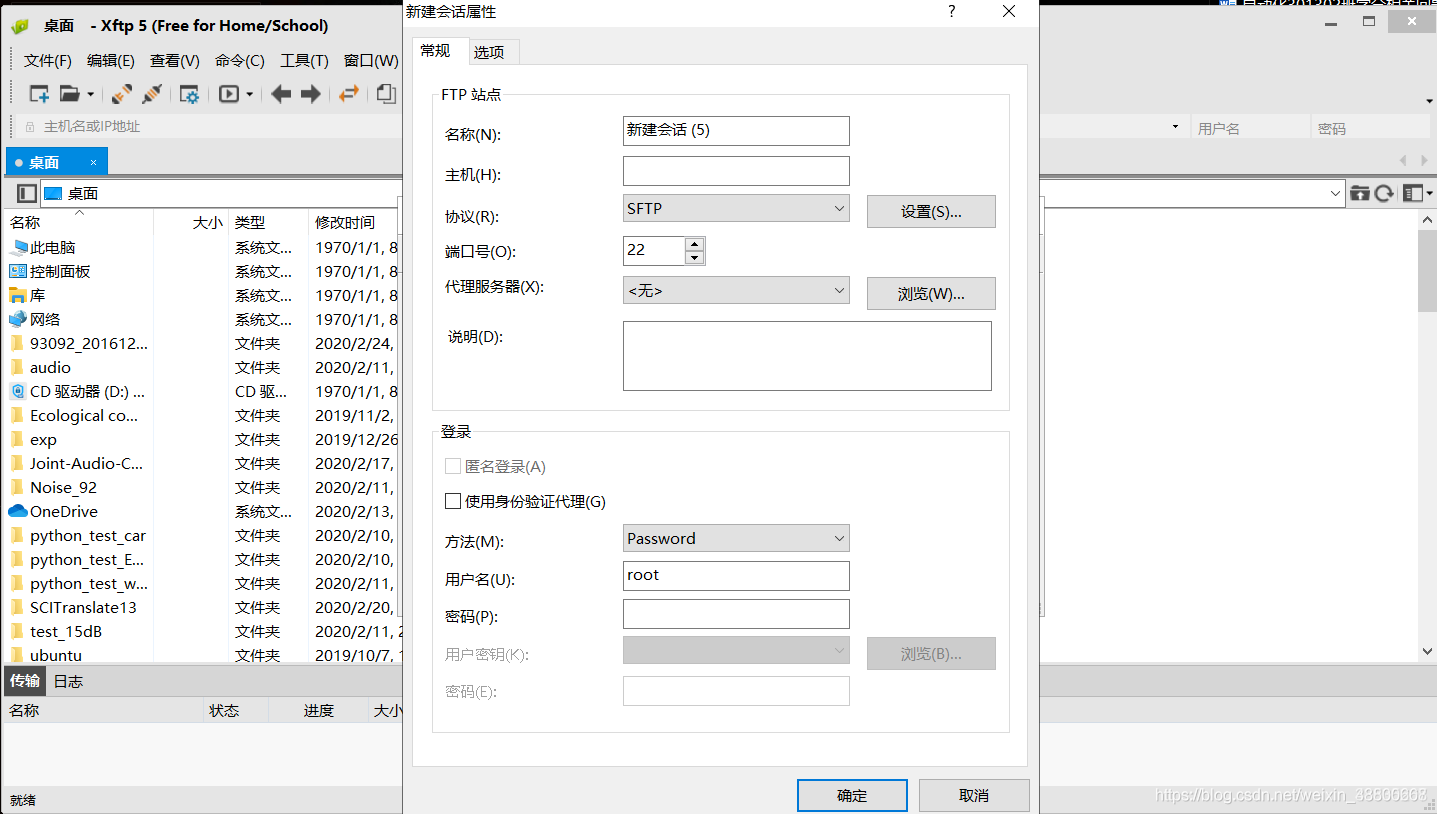Open session properties gear icon
The width and height of the screenshot is (1437, 814).
click(189, 94)
